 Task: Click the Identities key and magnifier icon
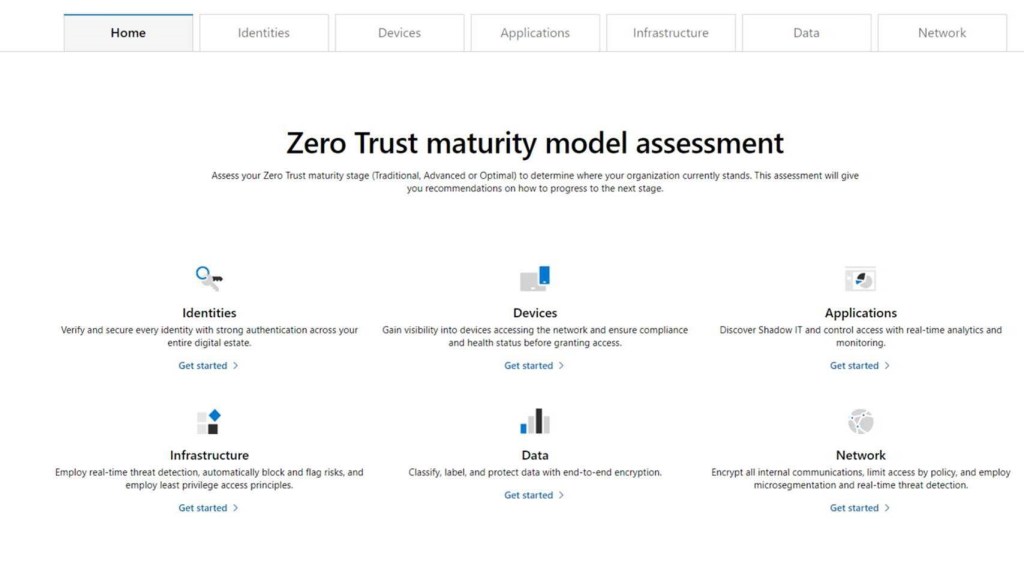click(x=209, y=278)
